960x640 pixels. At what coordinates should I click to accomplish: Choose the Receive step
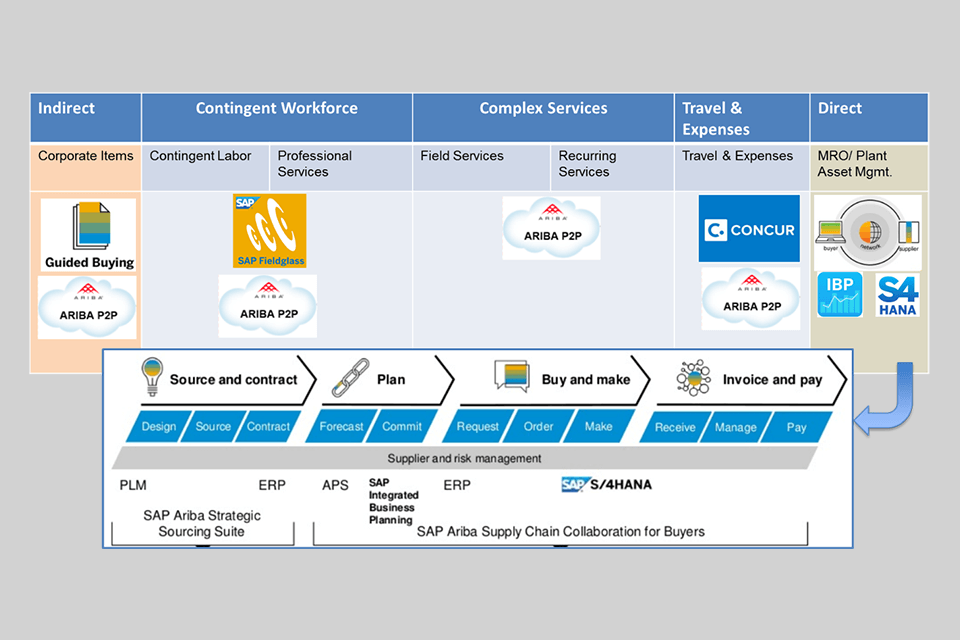click(675, 427)
